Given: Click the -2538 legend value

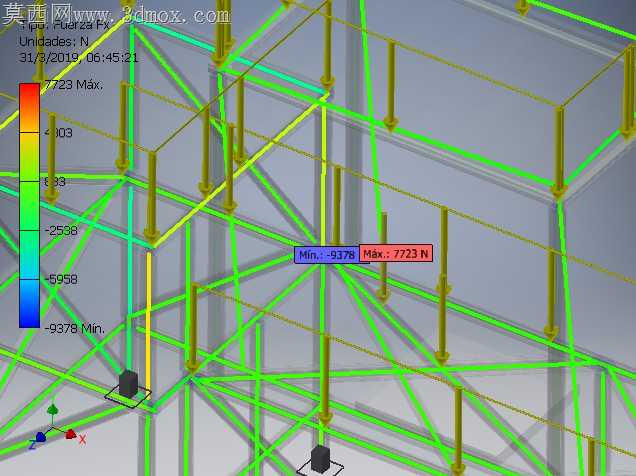Looking at the screenshot, I should coord(61,231).
